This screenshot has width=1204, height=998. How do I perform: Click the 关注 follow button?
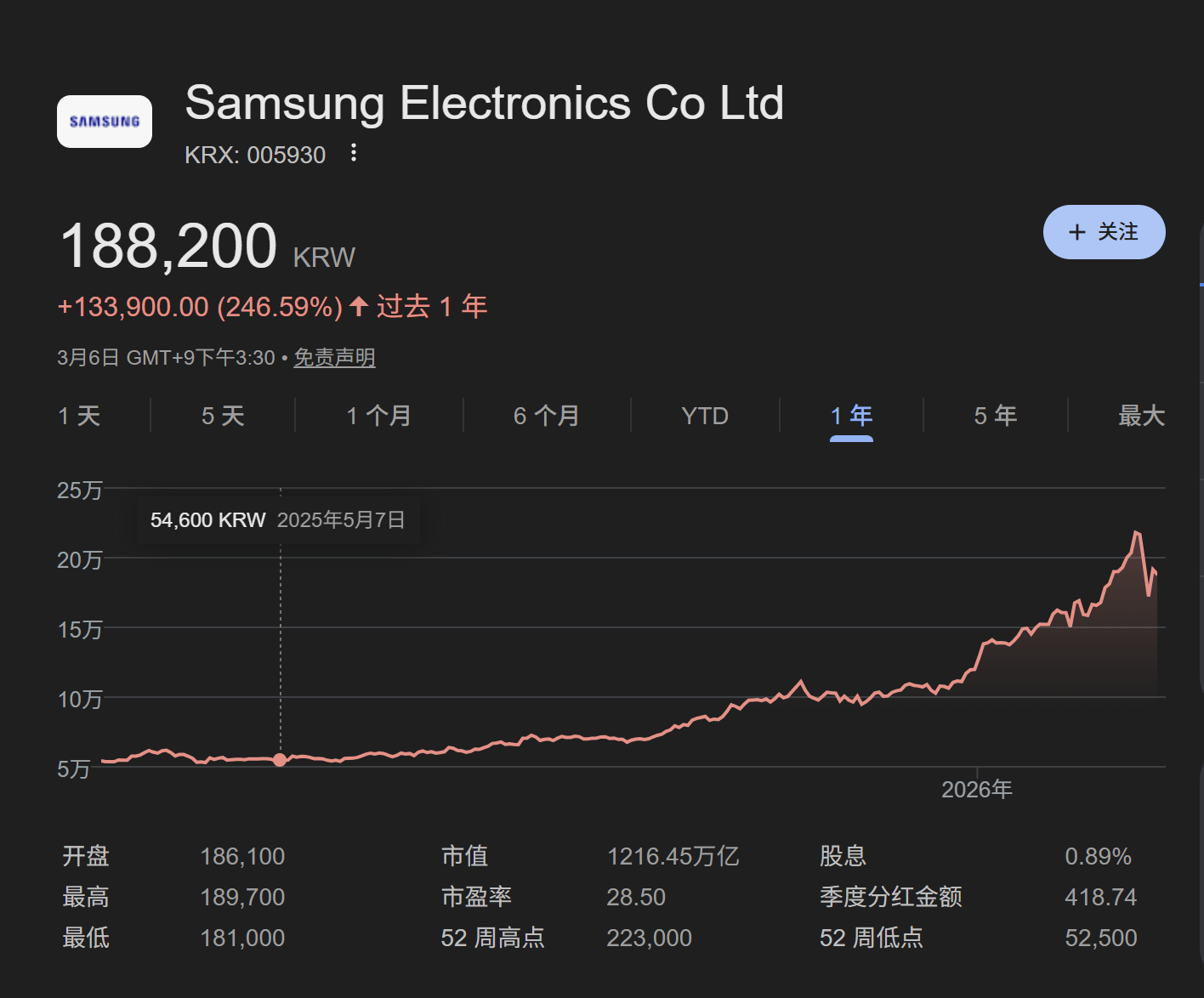[1105, 231]
